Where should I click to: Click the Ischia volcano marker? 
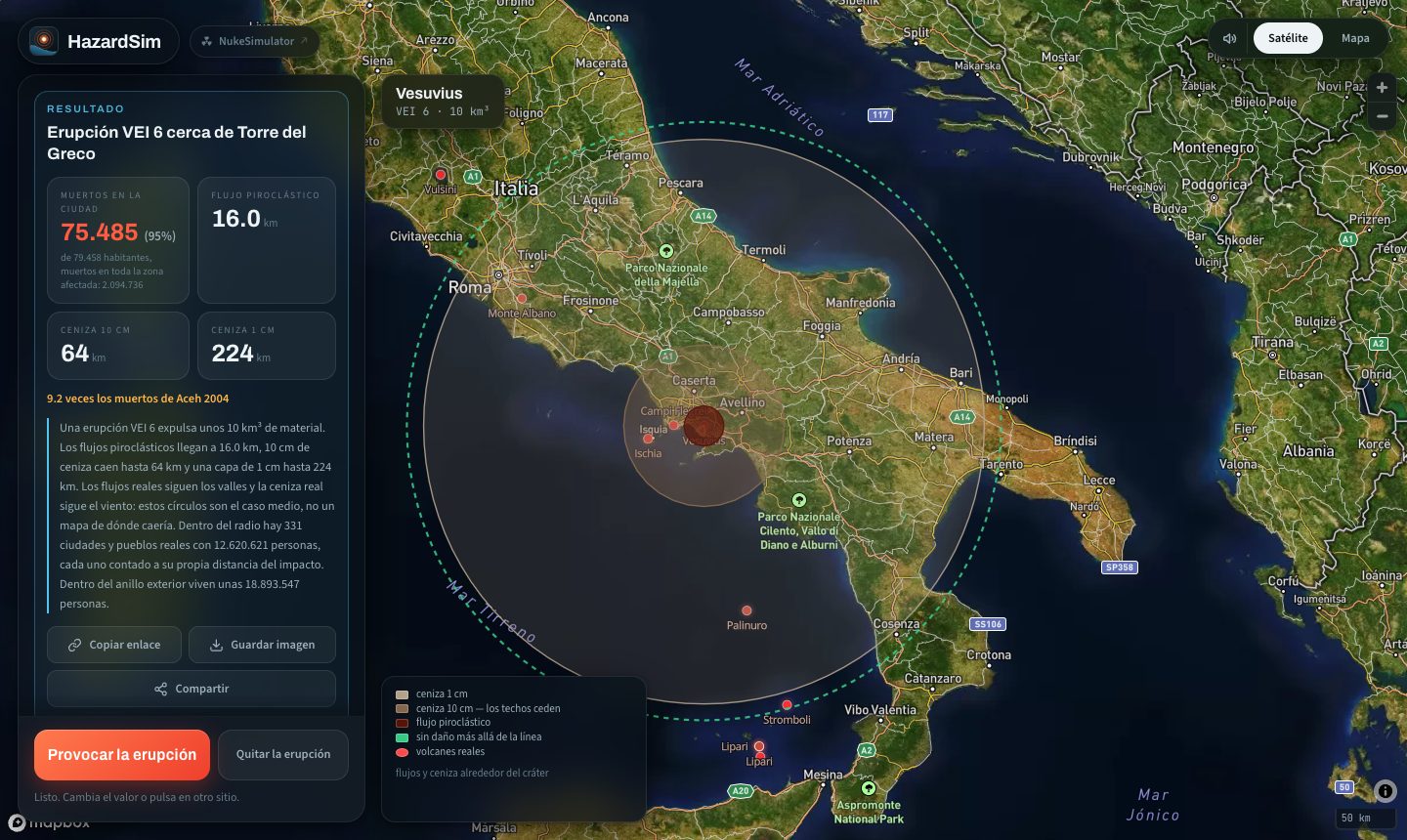pyautogui.click(x=648, y=440)
